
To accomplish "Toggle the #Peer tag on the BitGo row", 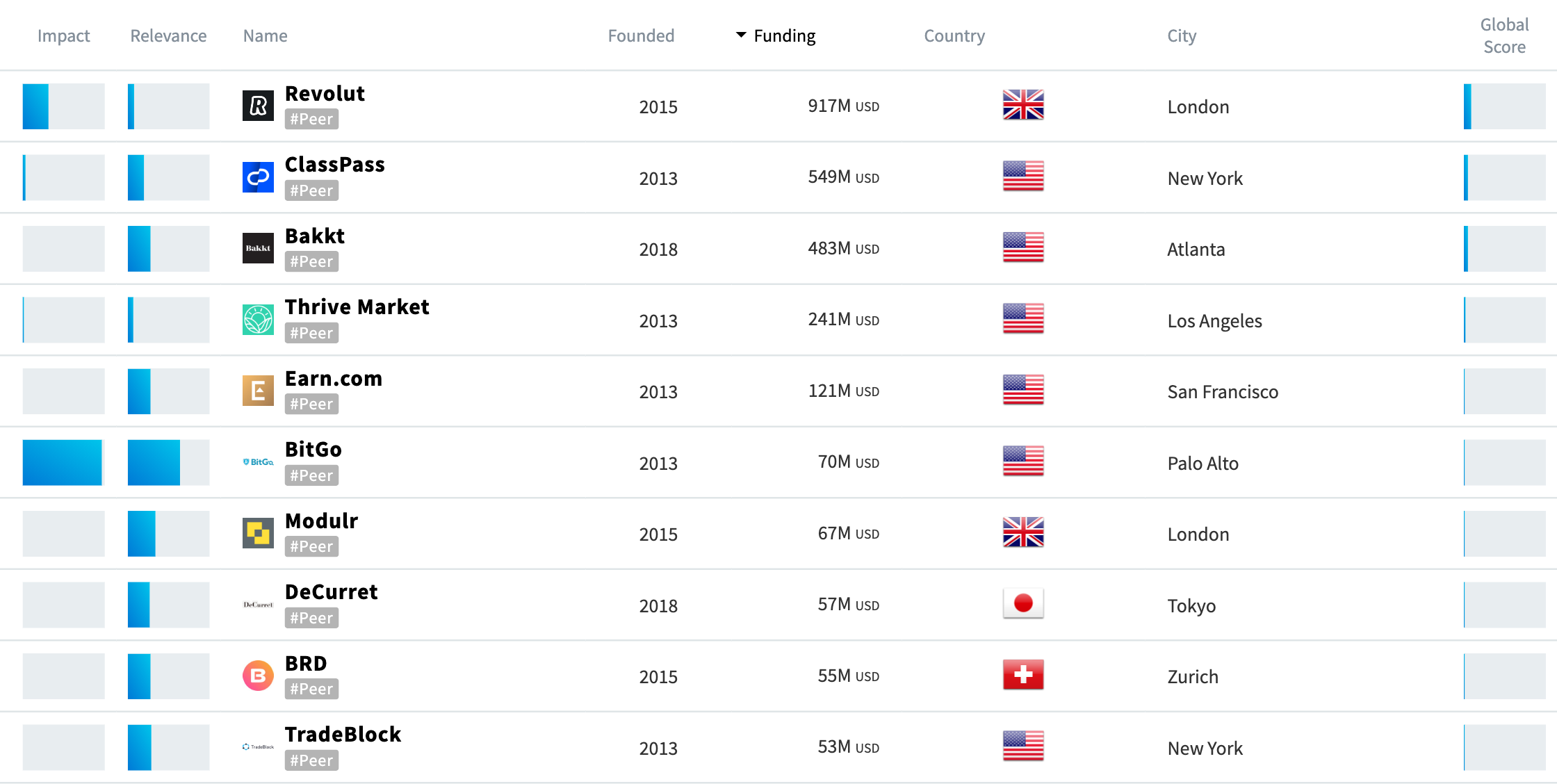I will 311,475.
